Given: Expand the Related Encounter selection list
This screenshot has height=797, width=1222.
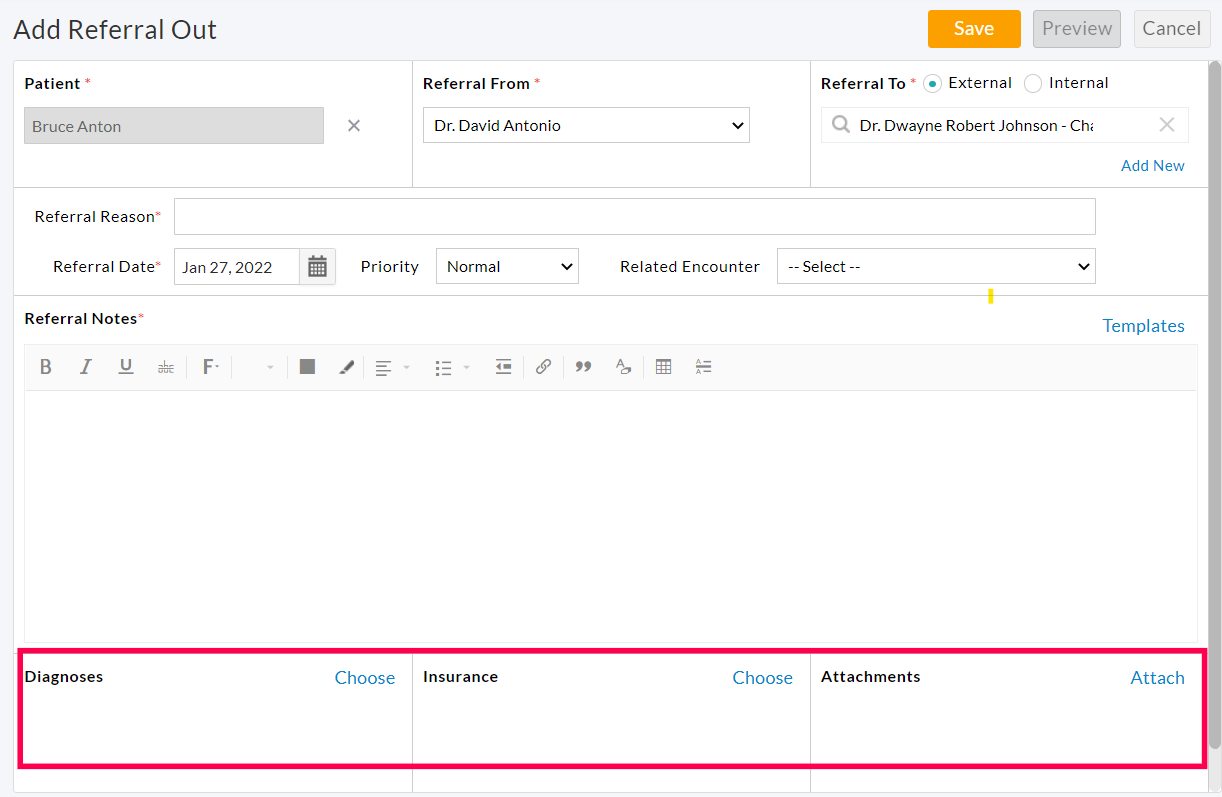Looking at the screenshot, I should 936,266.
